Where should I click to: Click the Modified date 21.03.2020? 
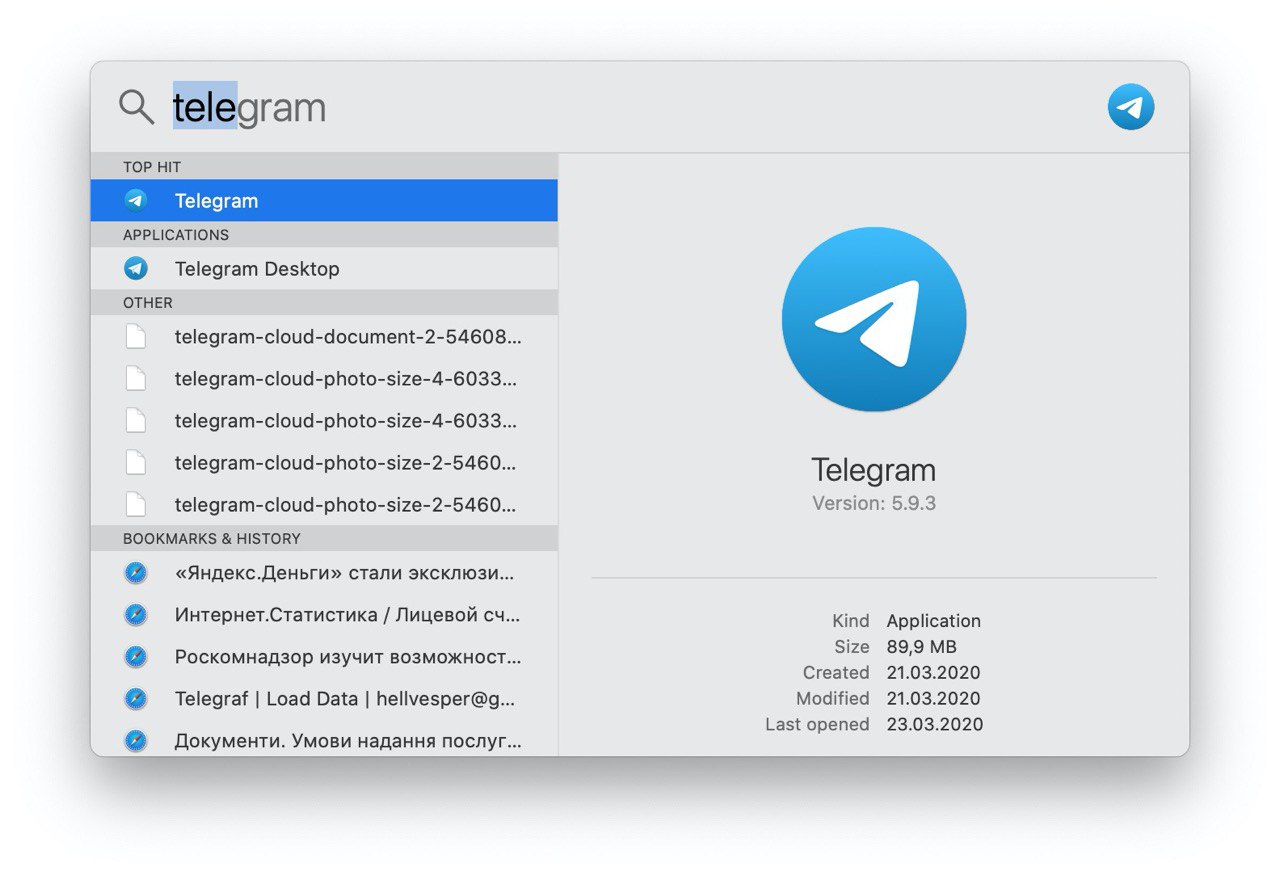click(x=934, y=699)
